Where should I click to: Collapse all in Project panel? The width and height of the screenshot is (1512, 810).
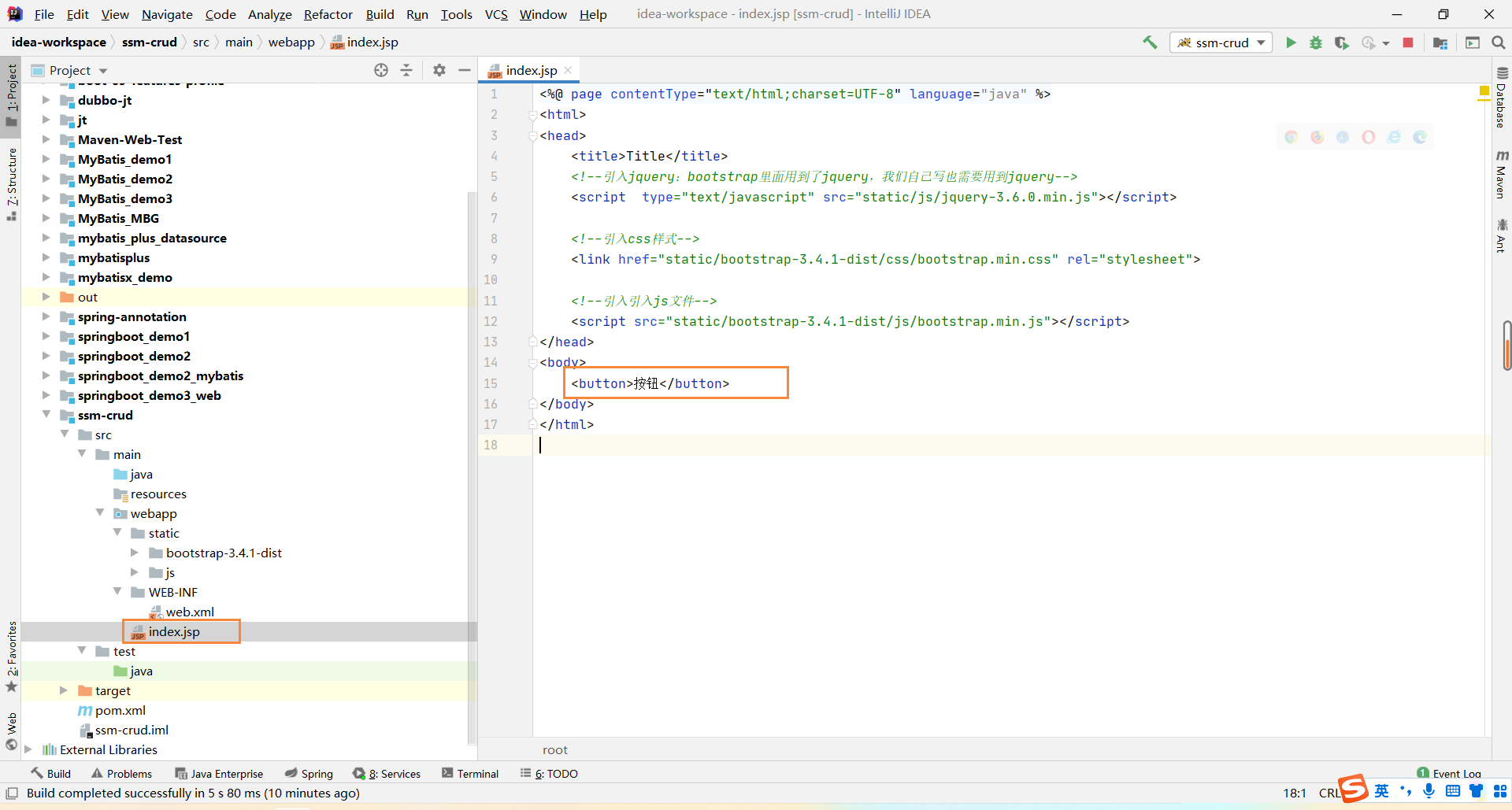point(406,70)
